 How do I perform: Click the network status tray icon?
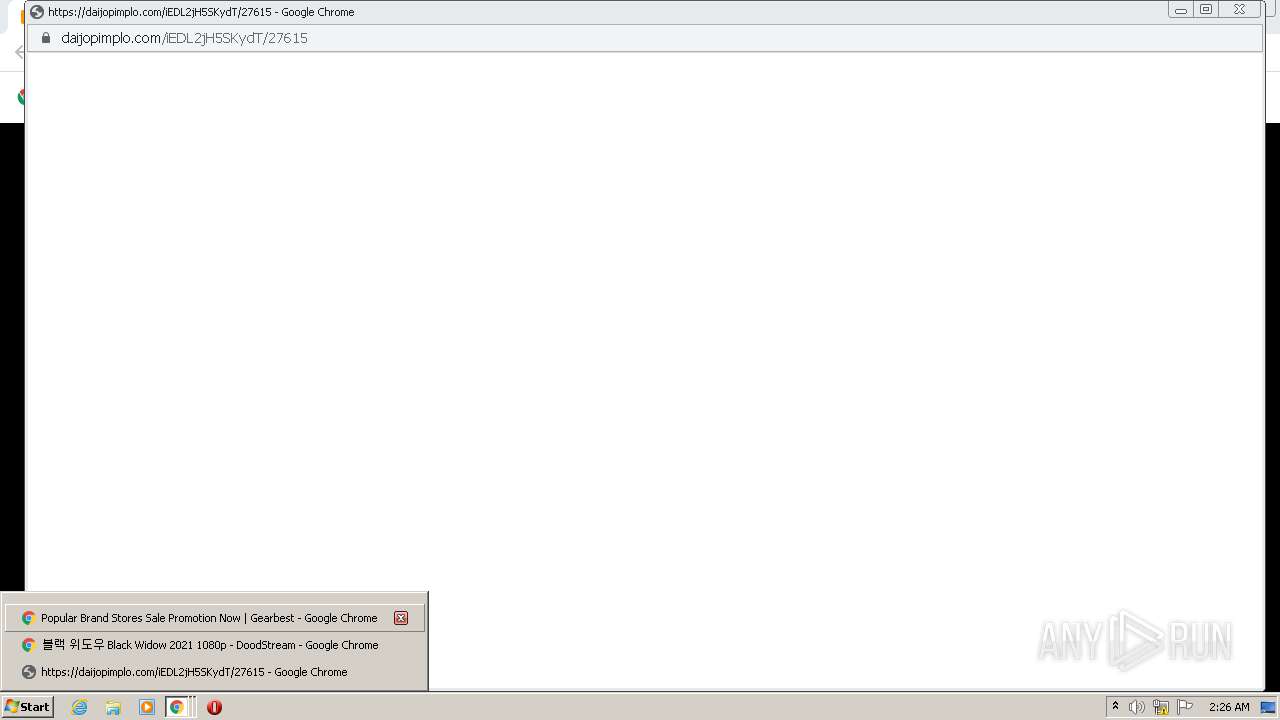coord(1160,707)
